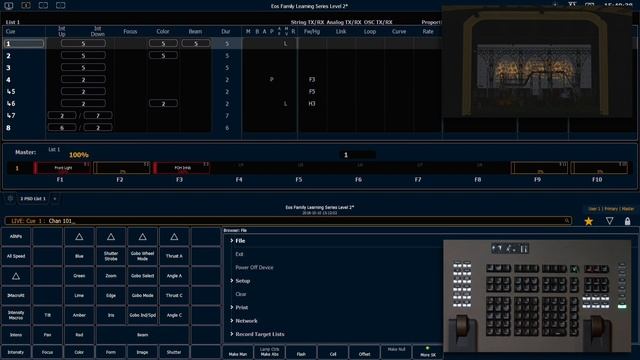Click the Iris parameter button
The height and width of the screenshot is (360, 640).
pyautogui.click(x=111, y=316)
